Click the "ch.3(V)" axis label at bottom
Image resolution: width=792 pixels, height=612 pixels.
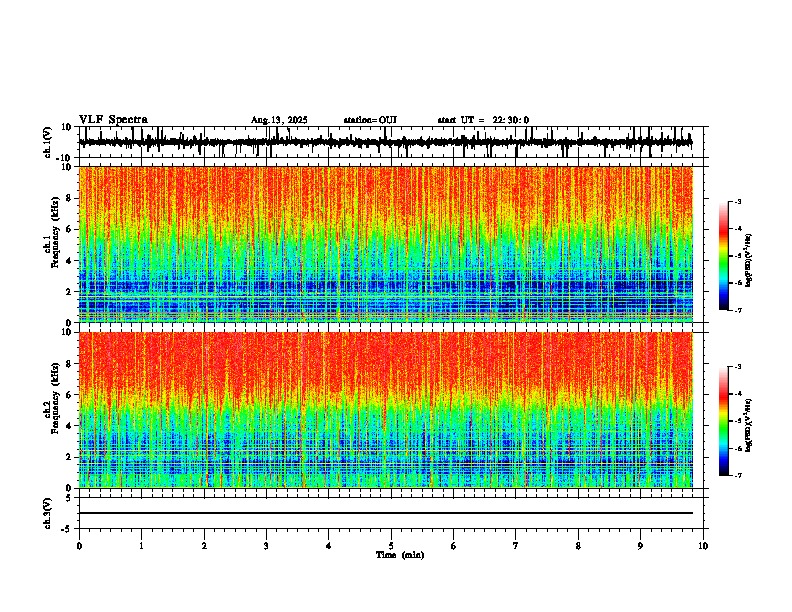coord(48,513)
